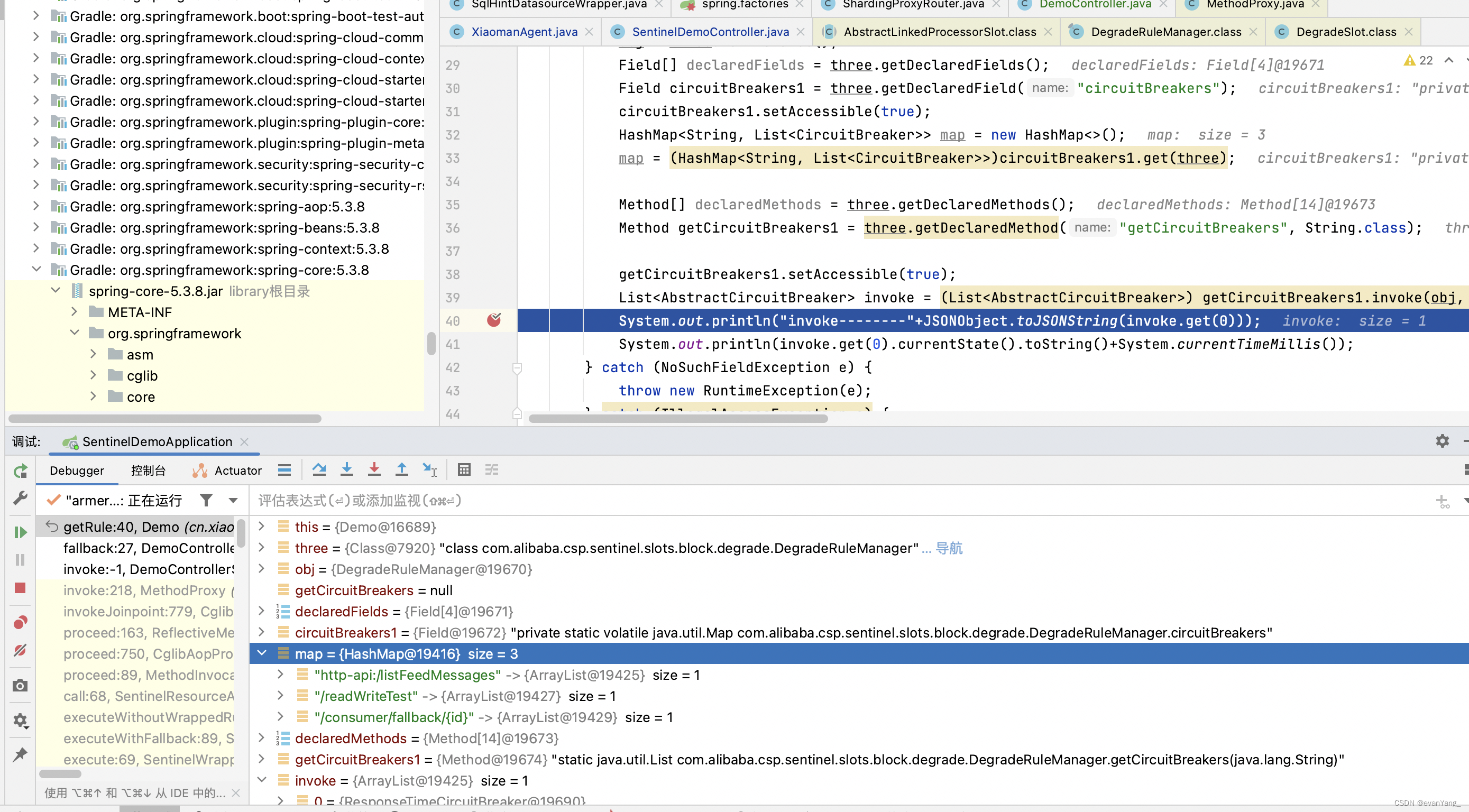Collapse the org.springframework package node
This screenshot has height=812, width=1469.
pyautogui.click(x=74, y=333)
